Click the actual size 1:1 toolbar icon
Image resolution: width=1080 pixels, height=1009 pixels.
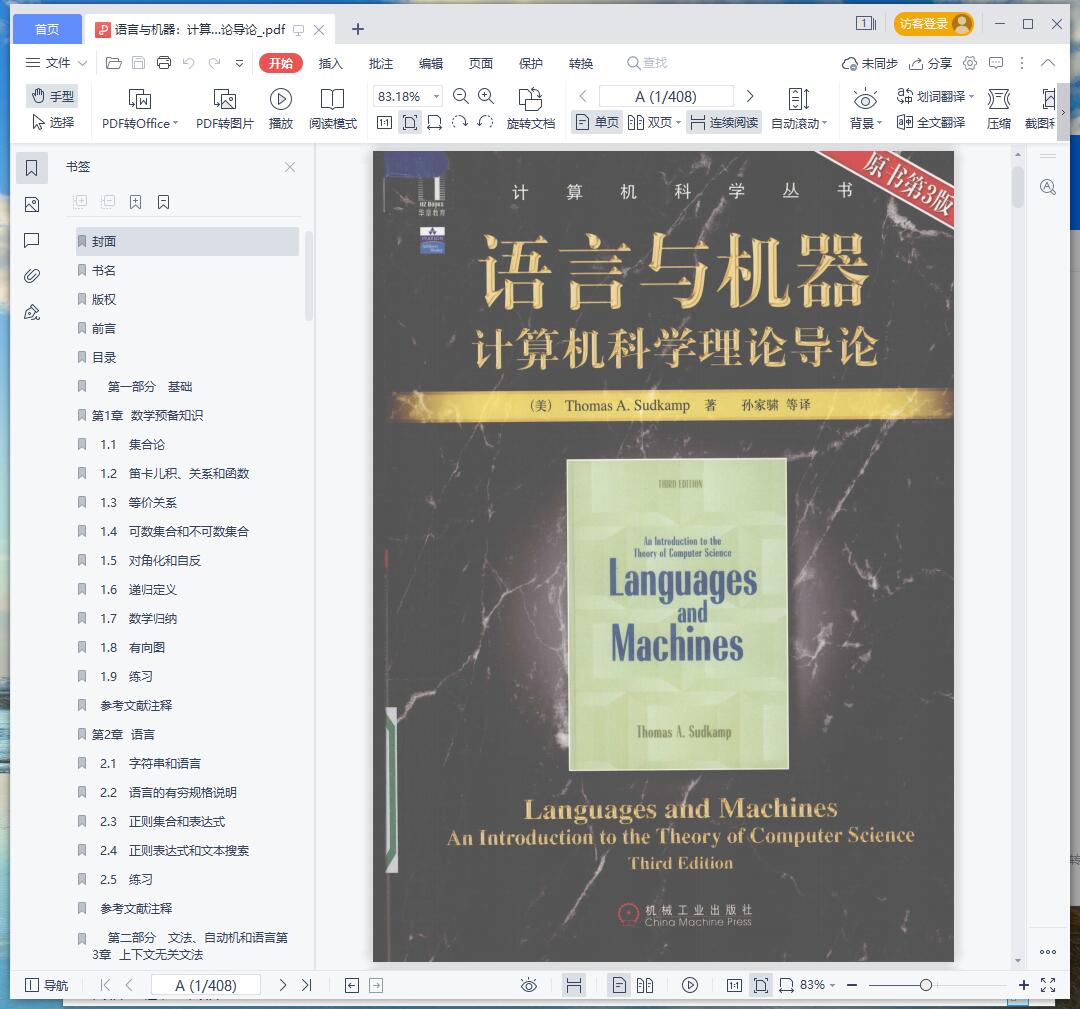[384, 123]
